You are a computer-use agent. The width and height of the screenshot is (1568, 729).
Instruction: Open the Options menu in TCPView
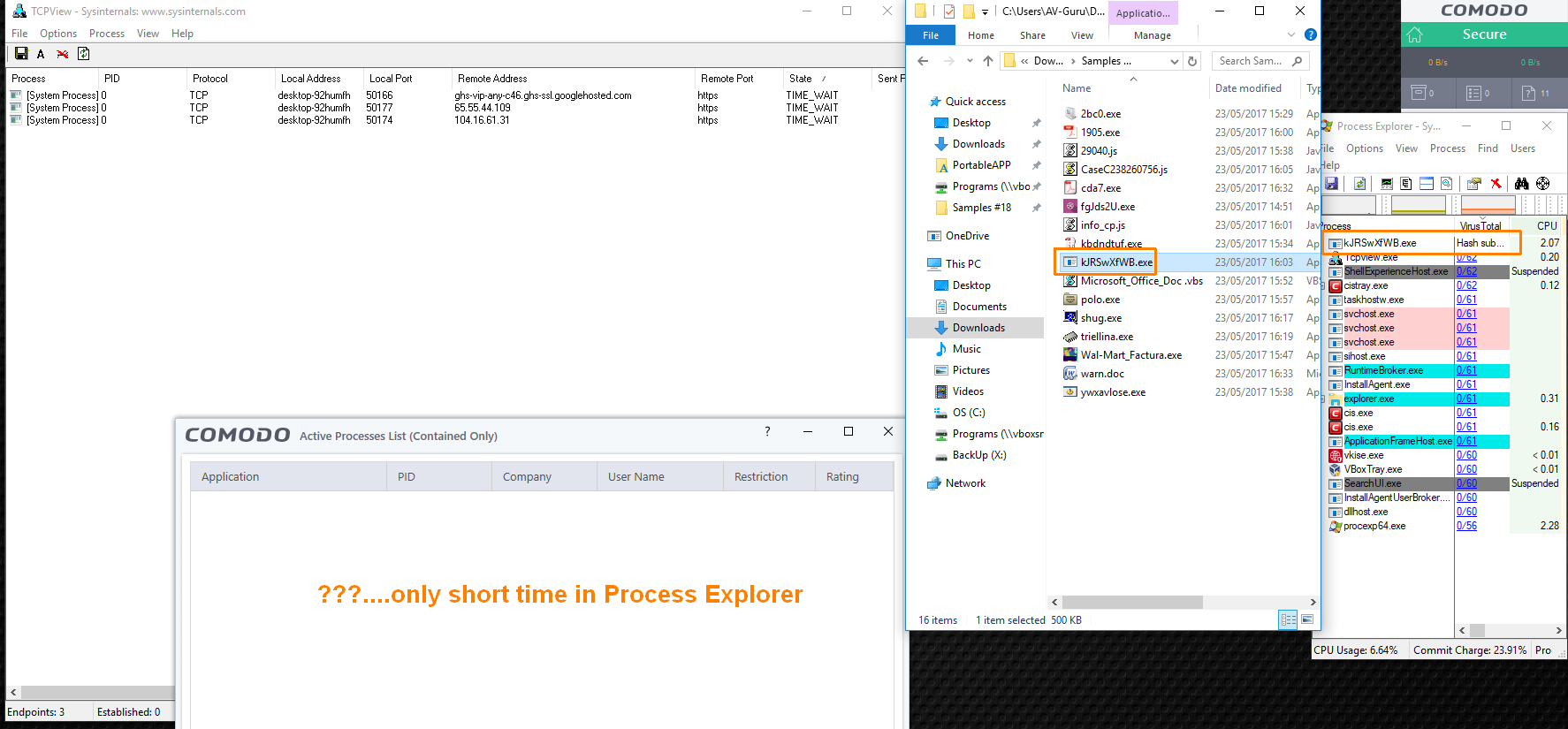coord(58,34)
